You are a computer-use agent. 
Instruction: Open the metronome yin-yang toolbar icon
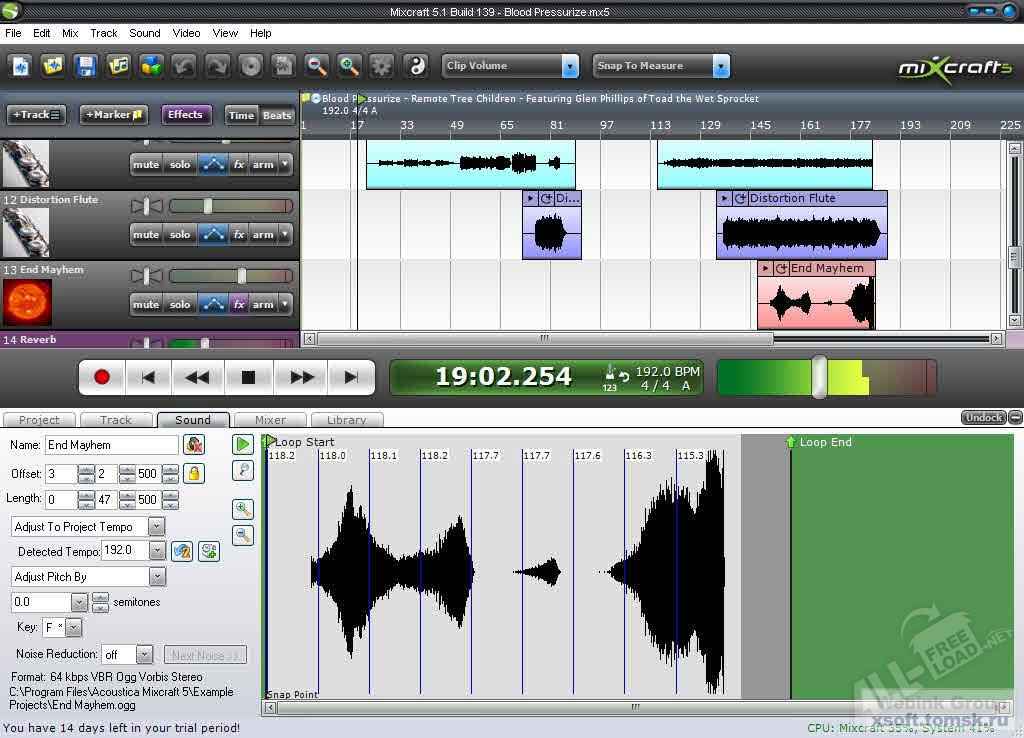click(415, 66)
